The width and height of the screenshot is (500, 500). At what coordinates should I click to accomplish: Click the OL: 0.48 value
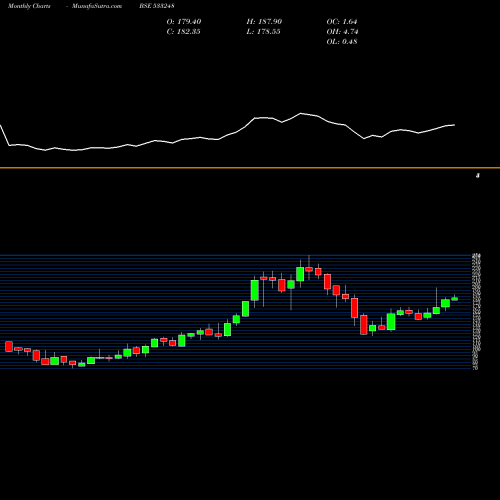[342, 41]
